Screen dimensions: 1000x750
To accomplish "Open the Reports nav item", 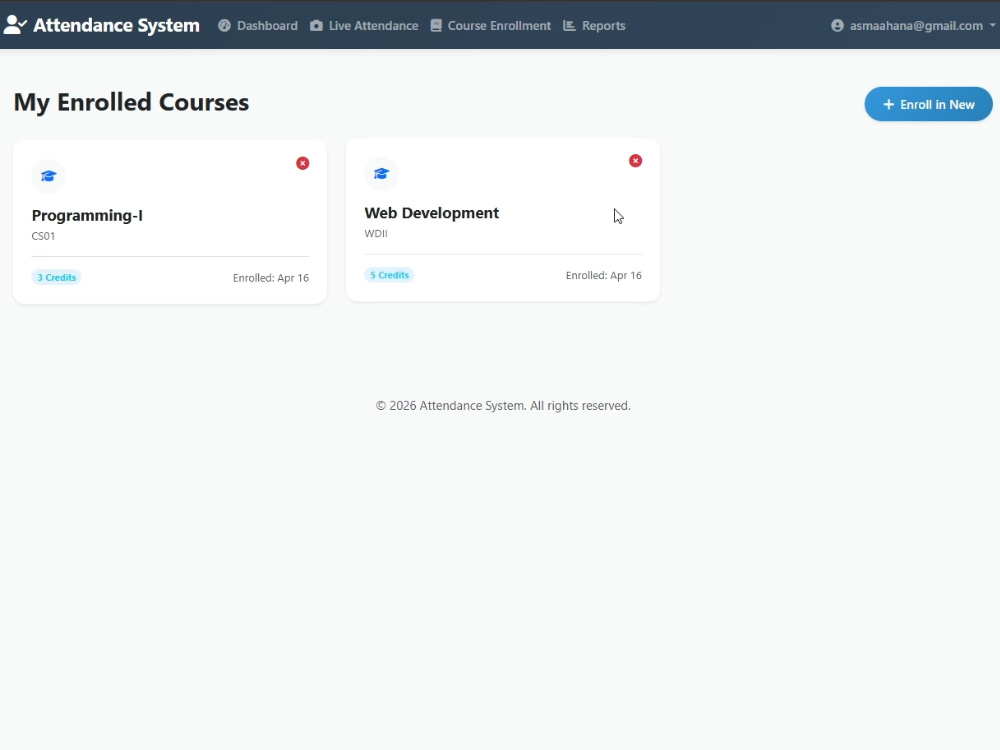I will click(594, 26).
